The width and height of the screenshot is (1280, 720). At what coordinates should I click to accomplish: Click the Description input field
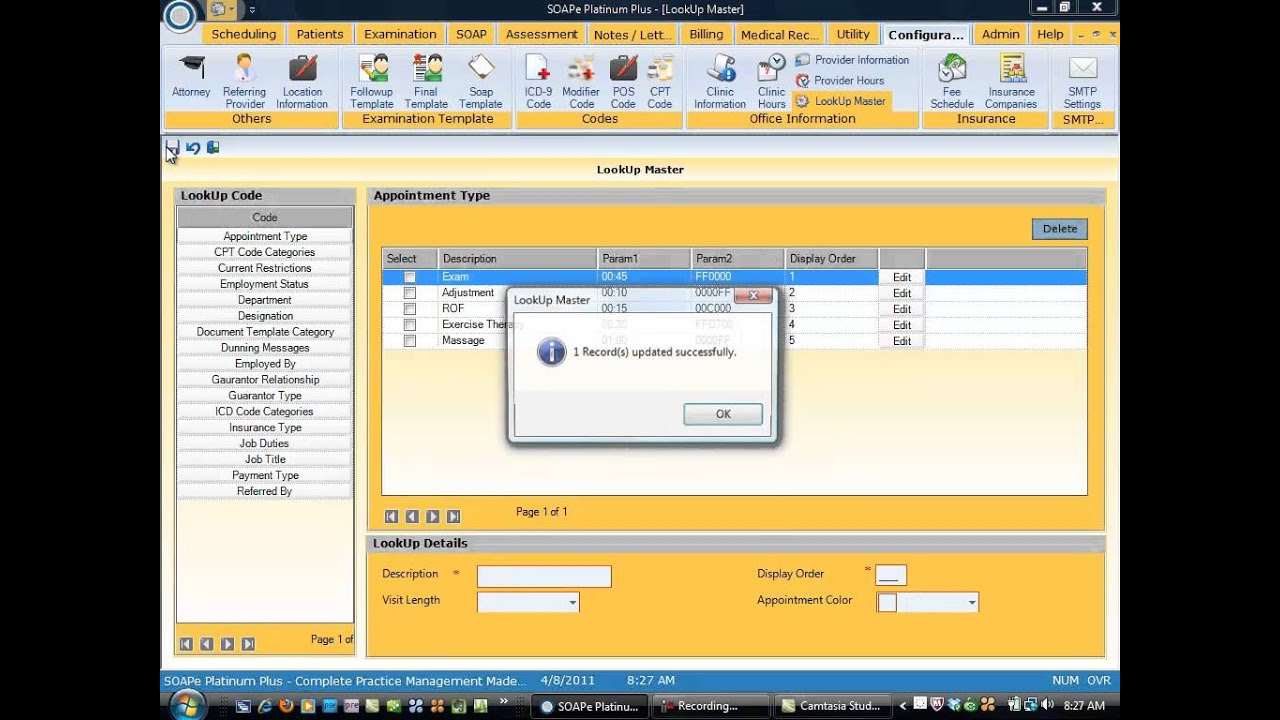click(544, 576)
